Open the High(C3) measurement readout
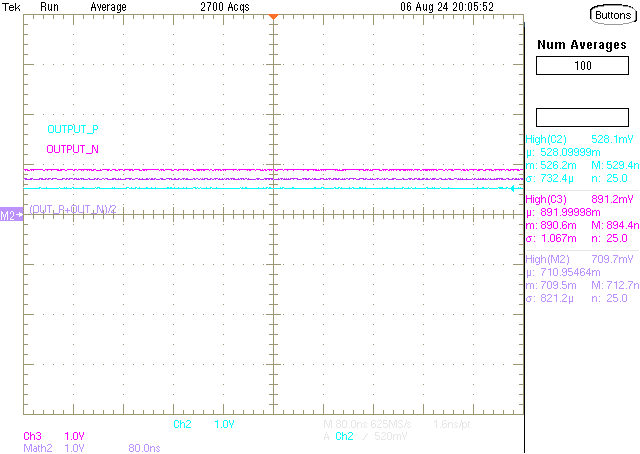This screenshot has height=454, width=640. 580,199
